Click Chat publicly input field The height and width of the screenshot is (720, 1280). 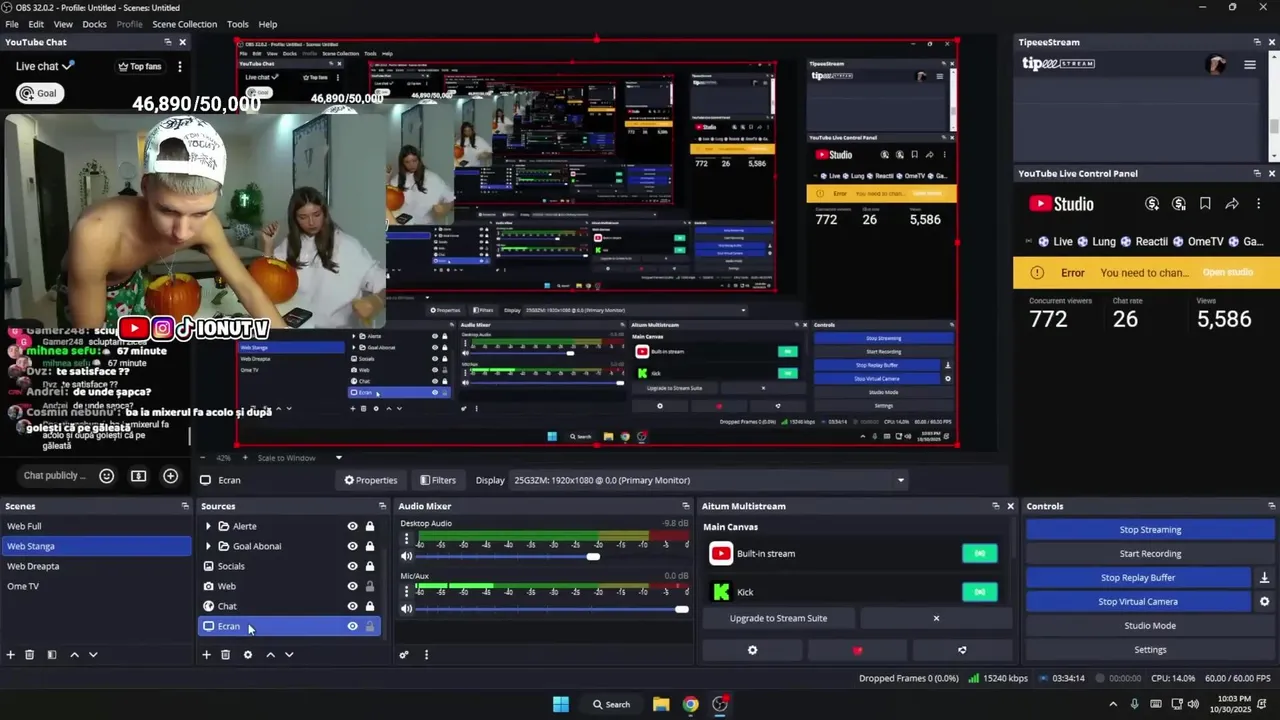[55, 476]
